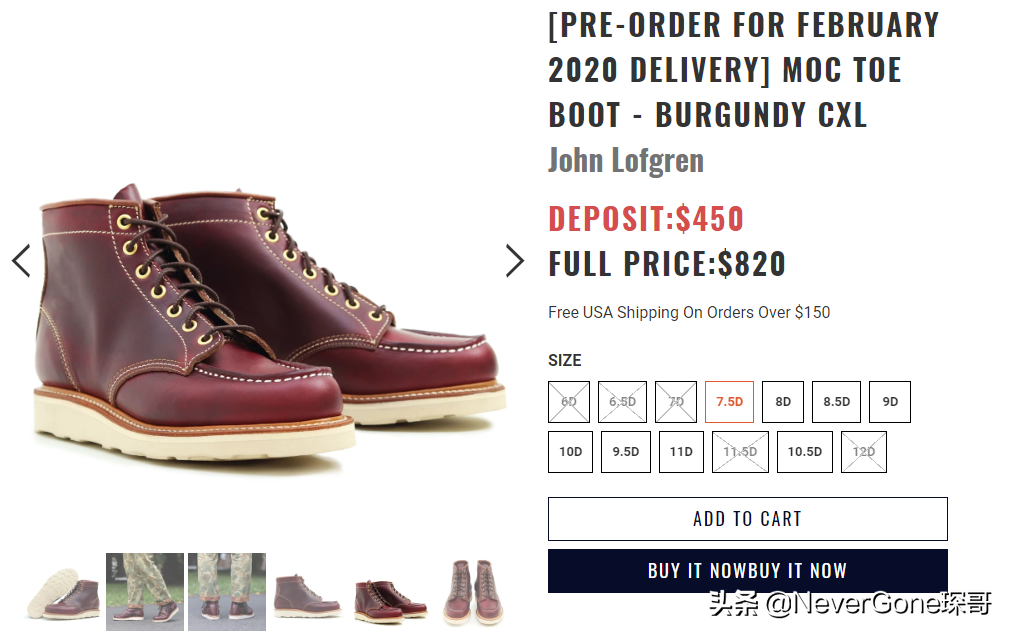Image resolution: width=1010 pixels, height=636 pixels.
Task: Open the John Lofgren brand link
Action: [626, 160]
